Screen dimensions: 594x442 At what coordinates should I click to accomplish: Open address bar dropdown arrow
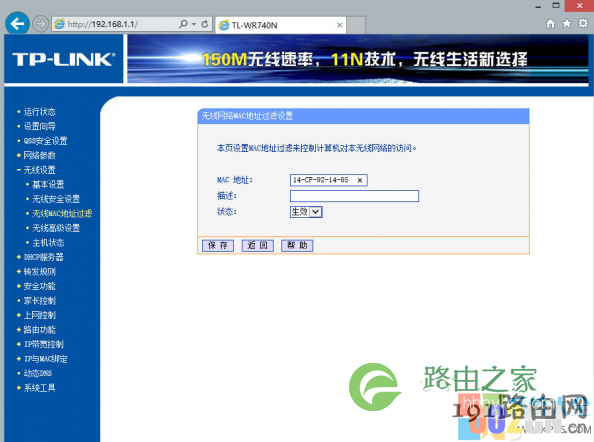click(194, 24)
